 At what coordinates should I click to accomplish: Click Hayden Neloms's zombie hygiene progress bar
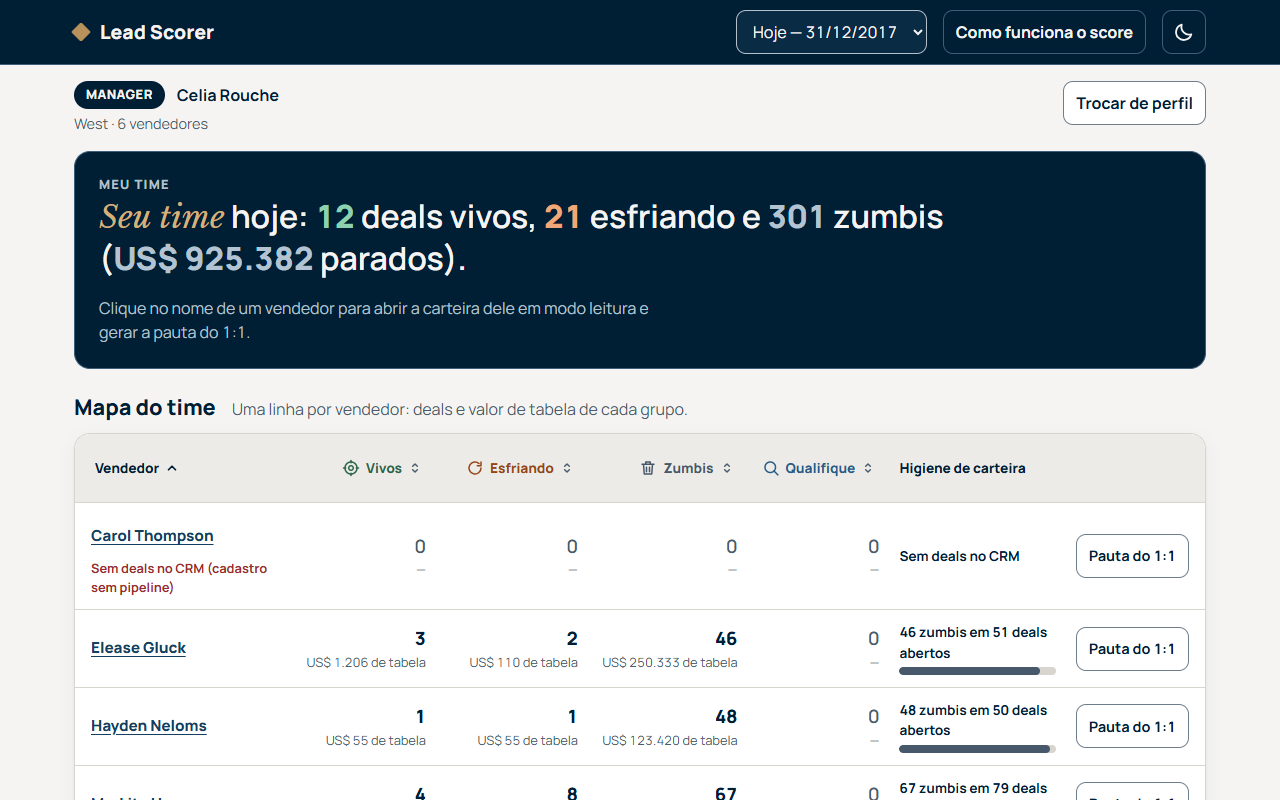click(x=977, y=749)
